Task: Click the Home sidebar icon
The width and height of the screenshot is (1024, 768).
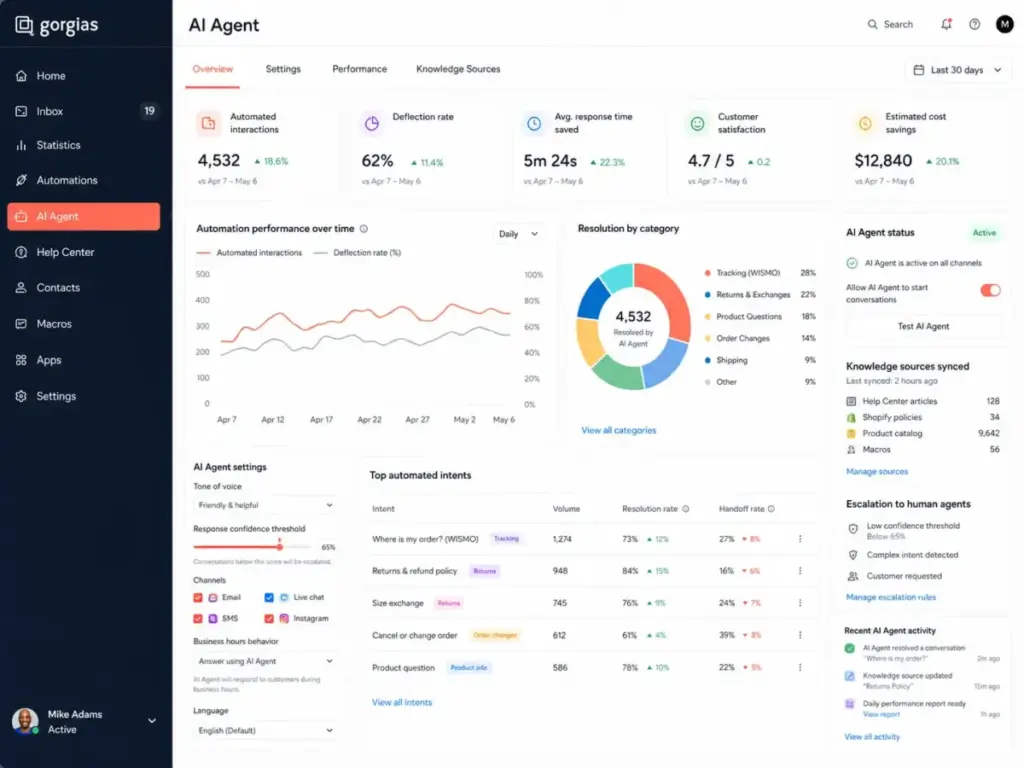Action: click(x=22, y=76)
